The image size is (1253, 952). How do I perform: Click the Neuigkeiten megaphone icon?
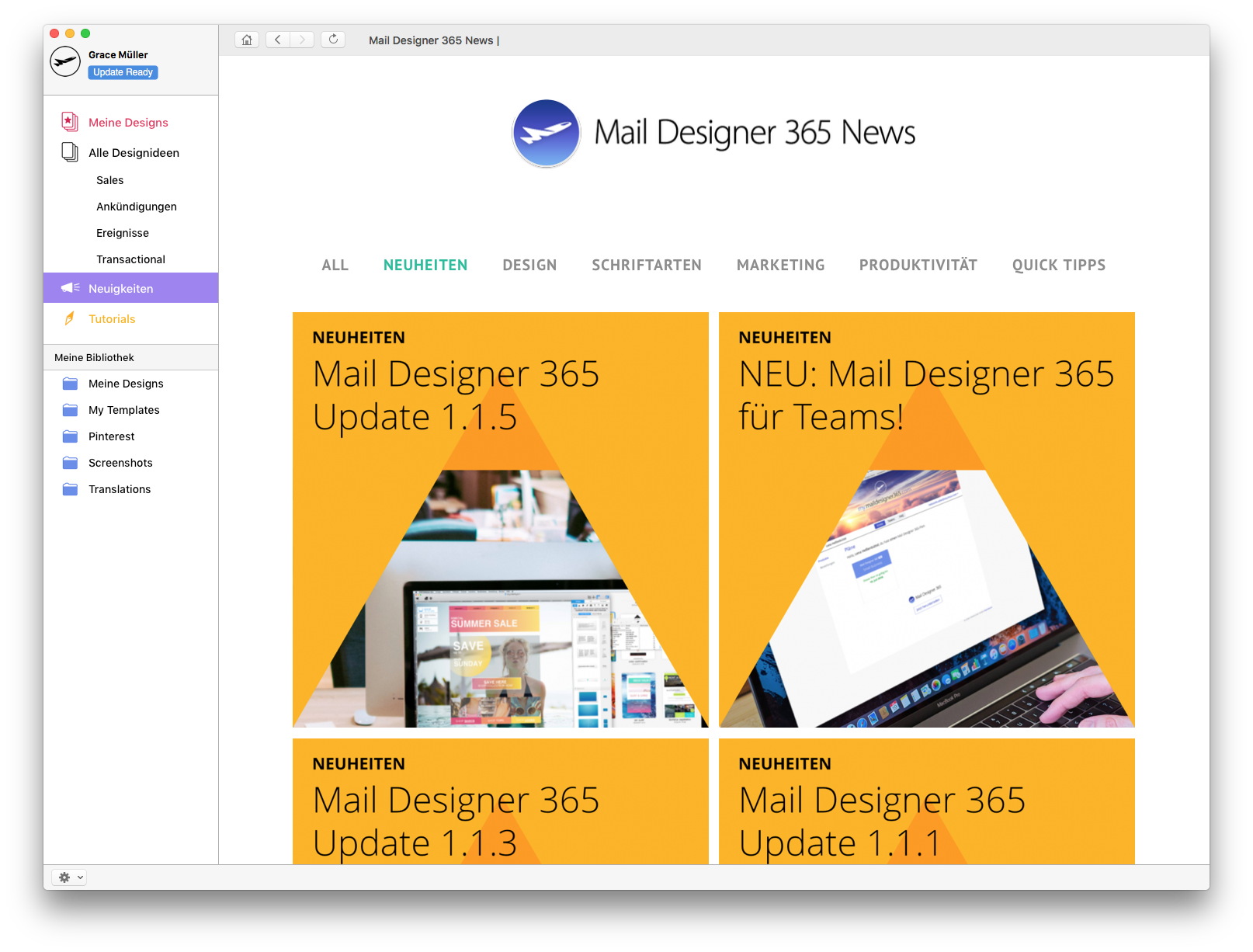(x=71, y=288)
